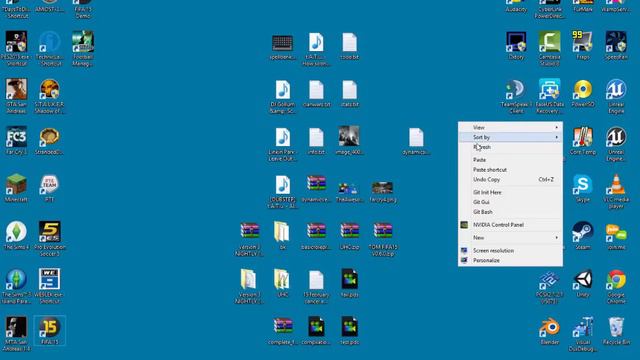Choose Paste shortcut in context menu
Image resolution: width=640 pixels, height=360 pixels.
[510, 169]
